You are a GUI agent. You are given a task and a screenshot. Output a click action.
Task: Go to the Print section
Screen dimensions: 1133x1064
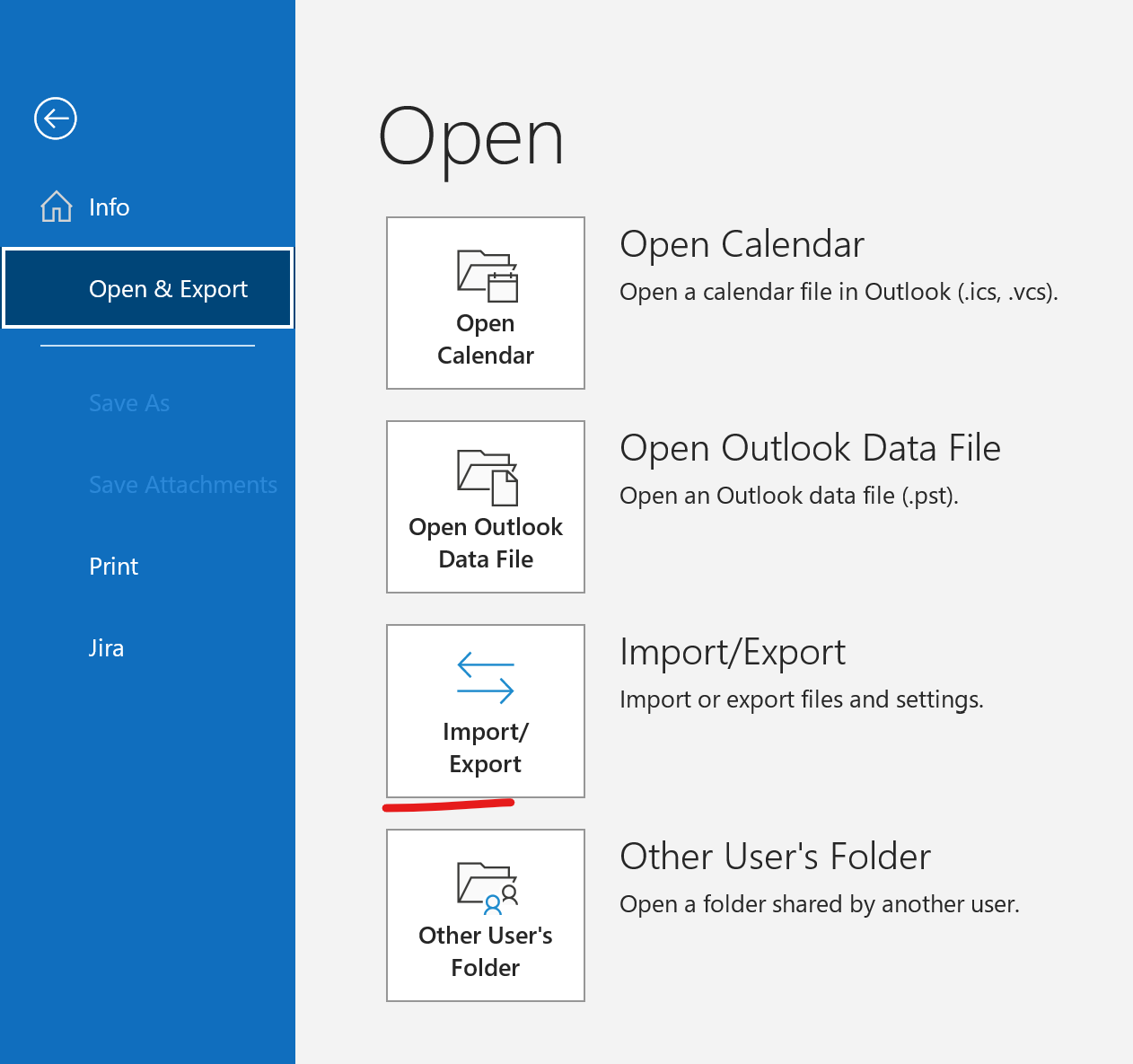coord(113,567)
